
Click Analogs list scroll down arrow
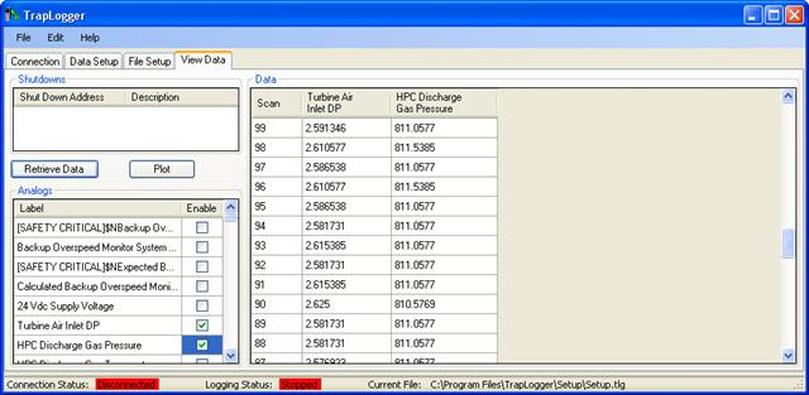pos(231,356)
